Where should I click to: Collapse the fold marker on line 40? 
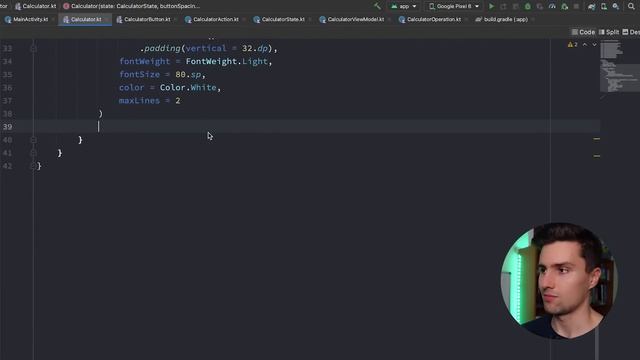coord(34,140)
